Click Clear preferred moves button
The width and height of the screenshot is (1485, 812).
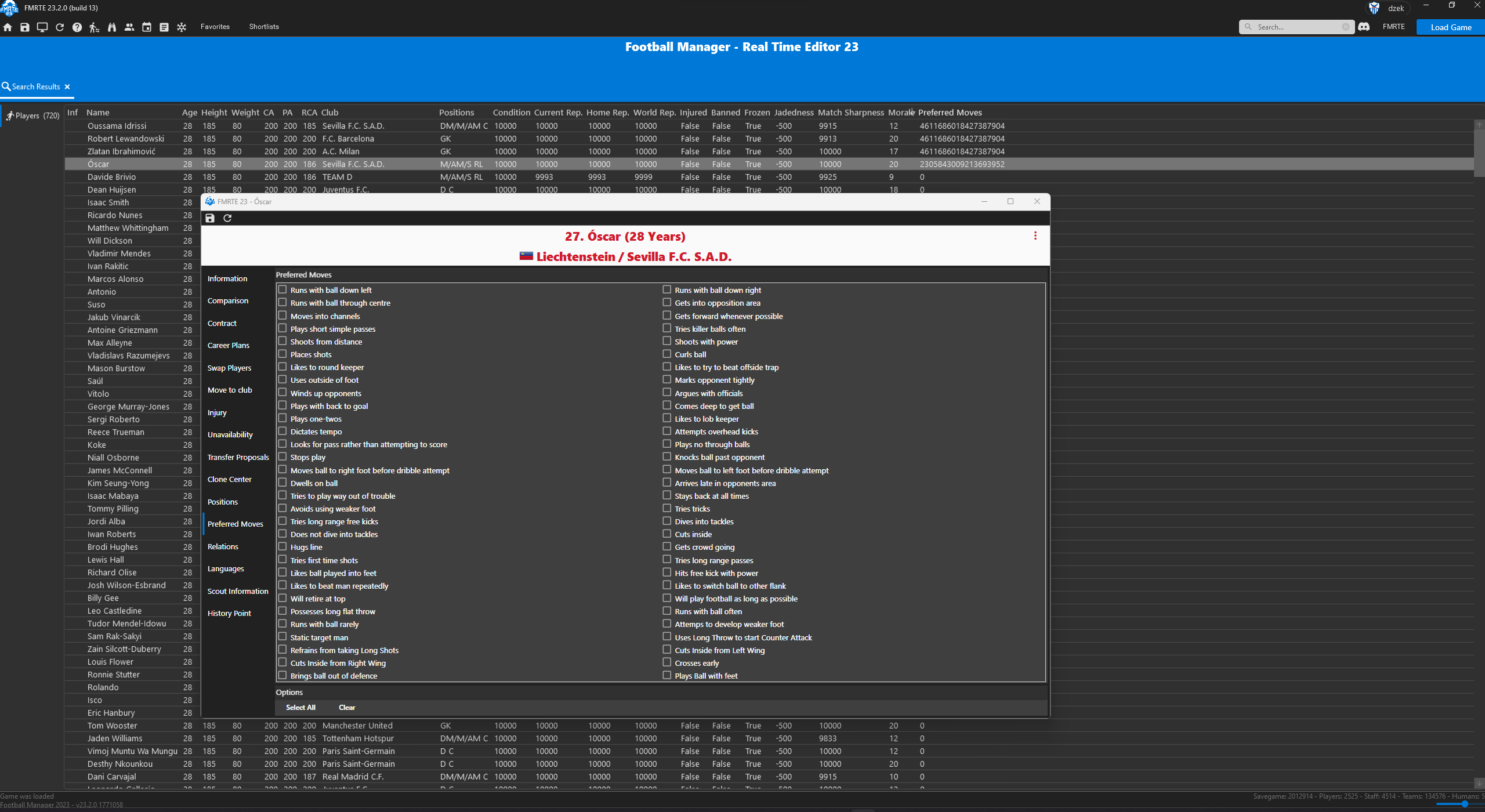[347, 707]
